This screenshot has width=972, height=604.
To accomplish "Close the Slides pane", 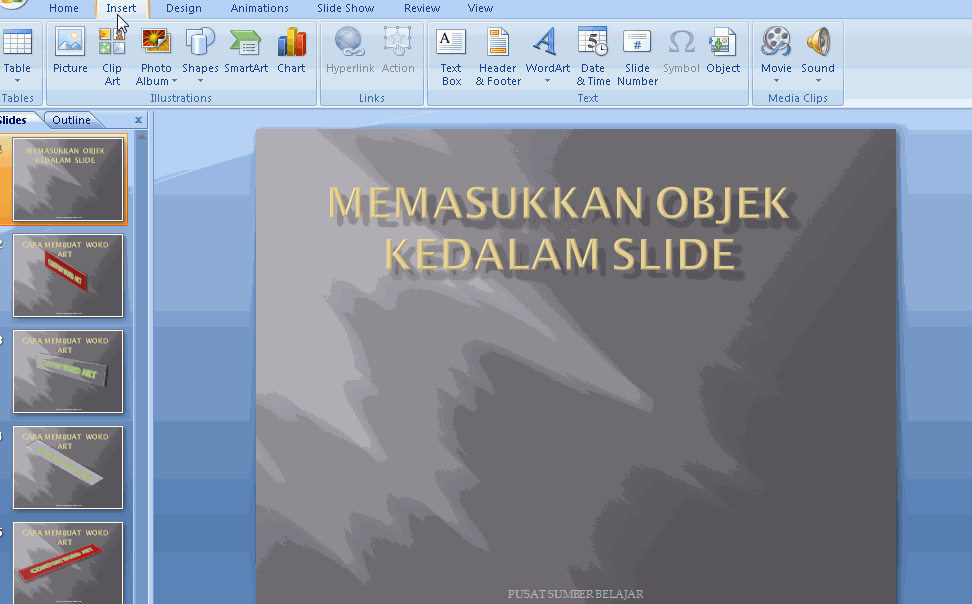I will [x=137, y=119].
